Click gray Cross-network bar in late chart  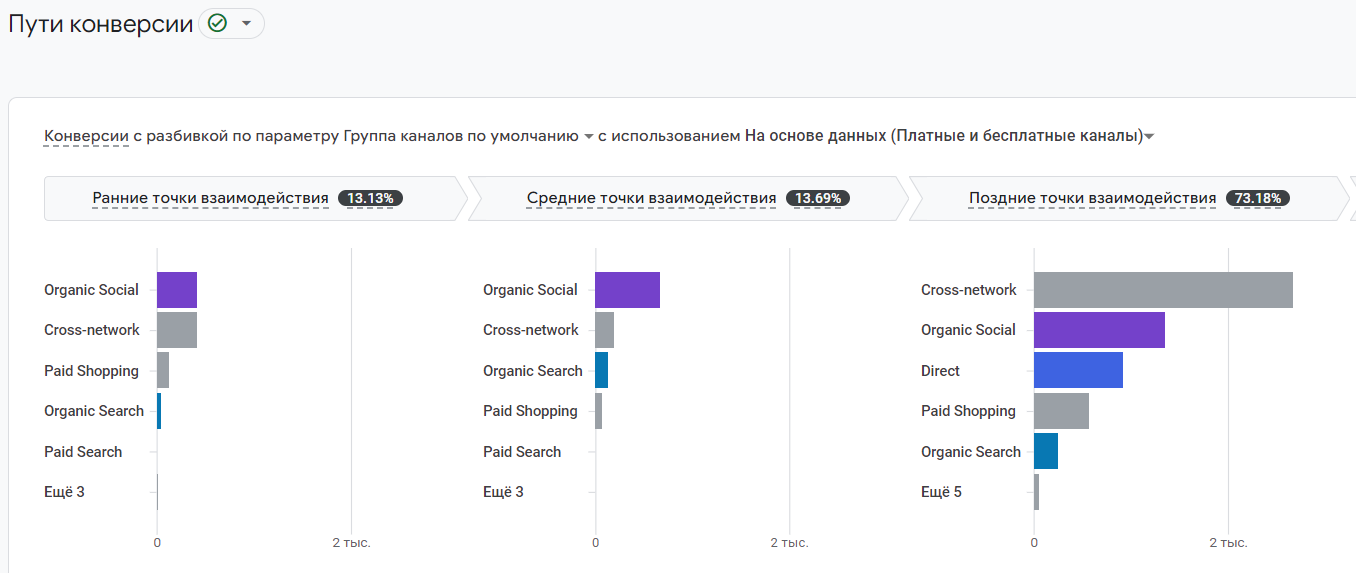(x=1163, y=290)
